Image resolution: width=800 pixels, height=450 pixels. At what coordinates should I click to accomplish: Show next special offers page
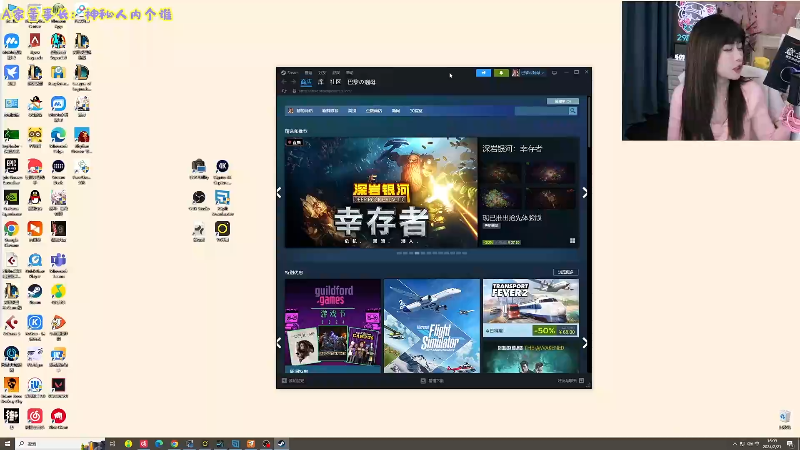585,342
